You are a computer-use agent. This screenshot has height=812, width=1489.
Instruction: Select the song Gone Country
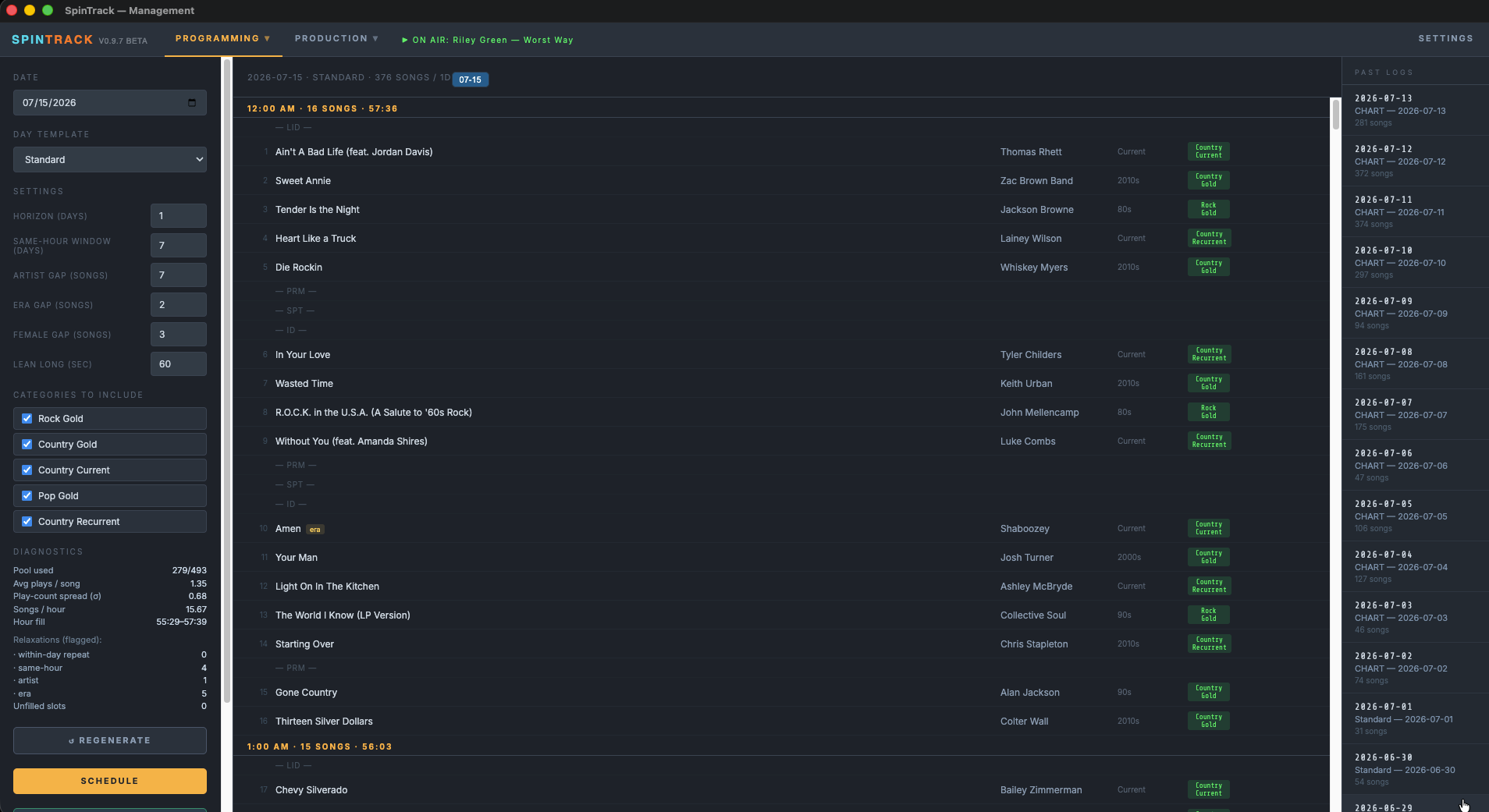pos(306,693)
